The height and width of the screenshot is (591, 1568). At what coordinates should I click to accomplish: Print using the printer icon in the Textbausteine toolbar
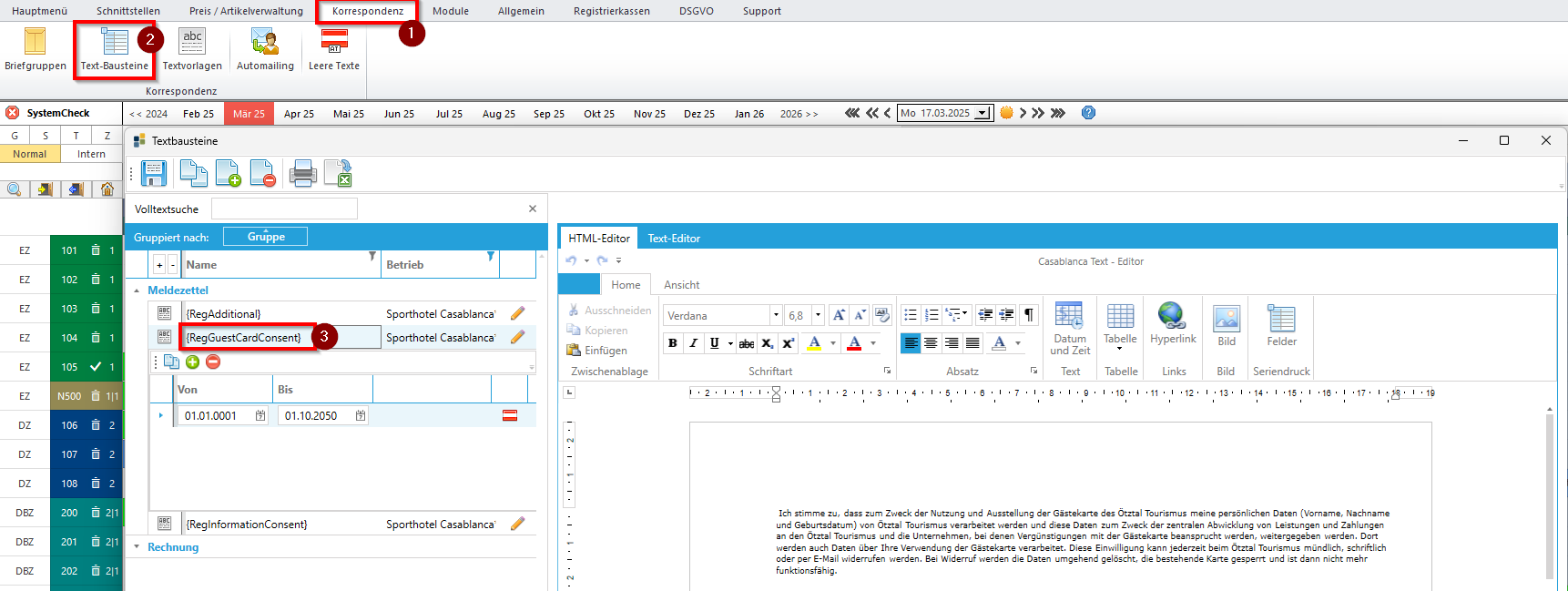[302, 173]
